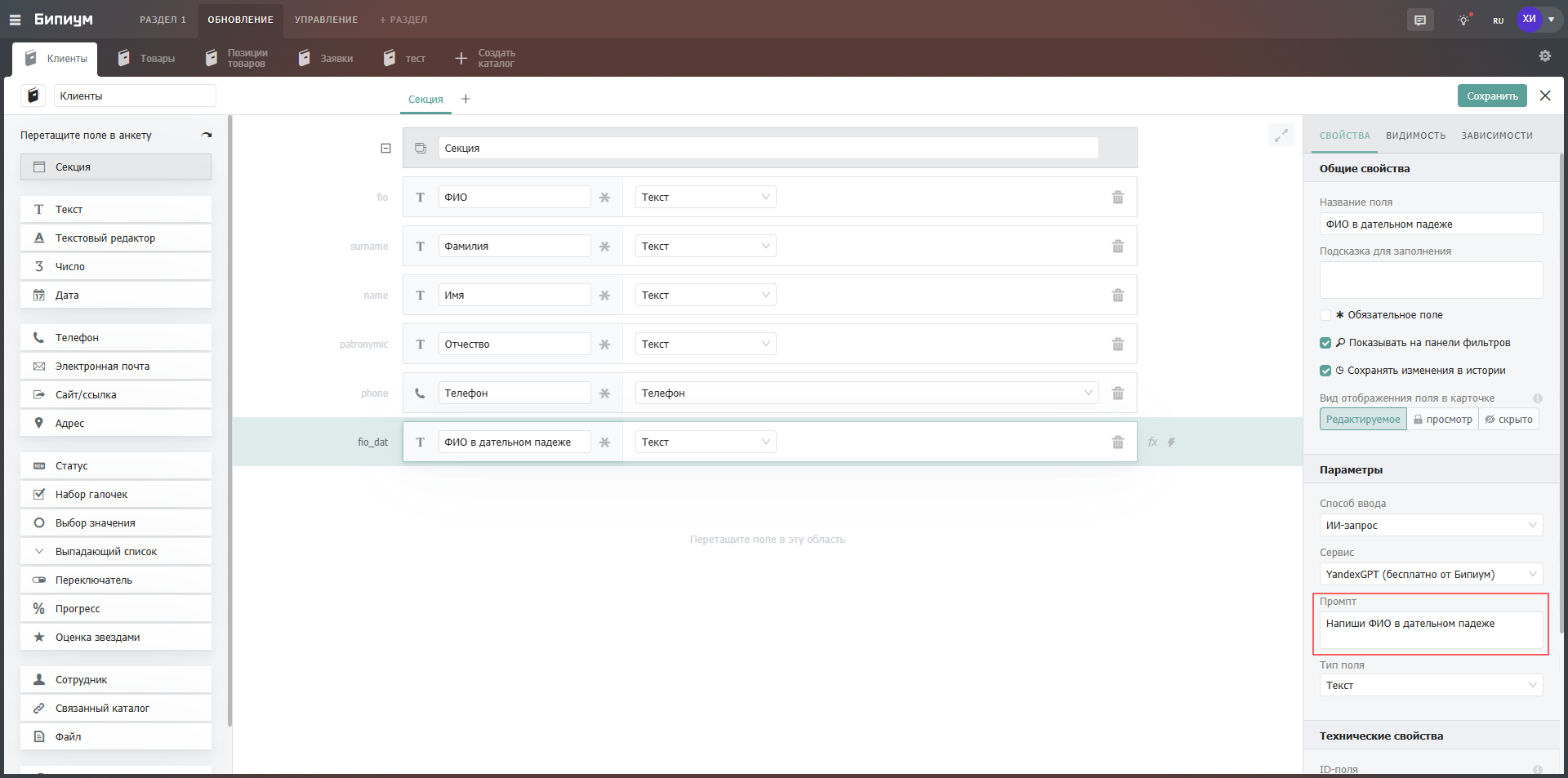The height and width of the screenshot is (778, 1568).
Task: Open the type dropdown in Имя row
Action: (705, 296)
